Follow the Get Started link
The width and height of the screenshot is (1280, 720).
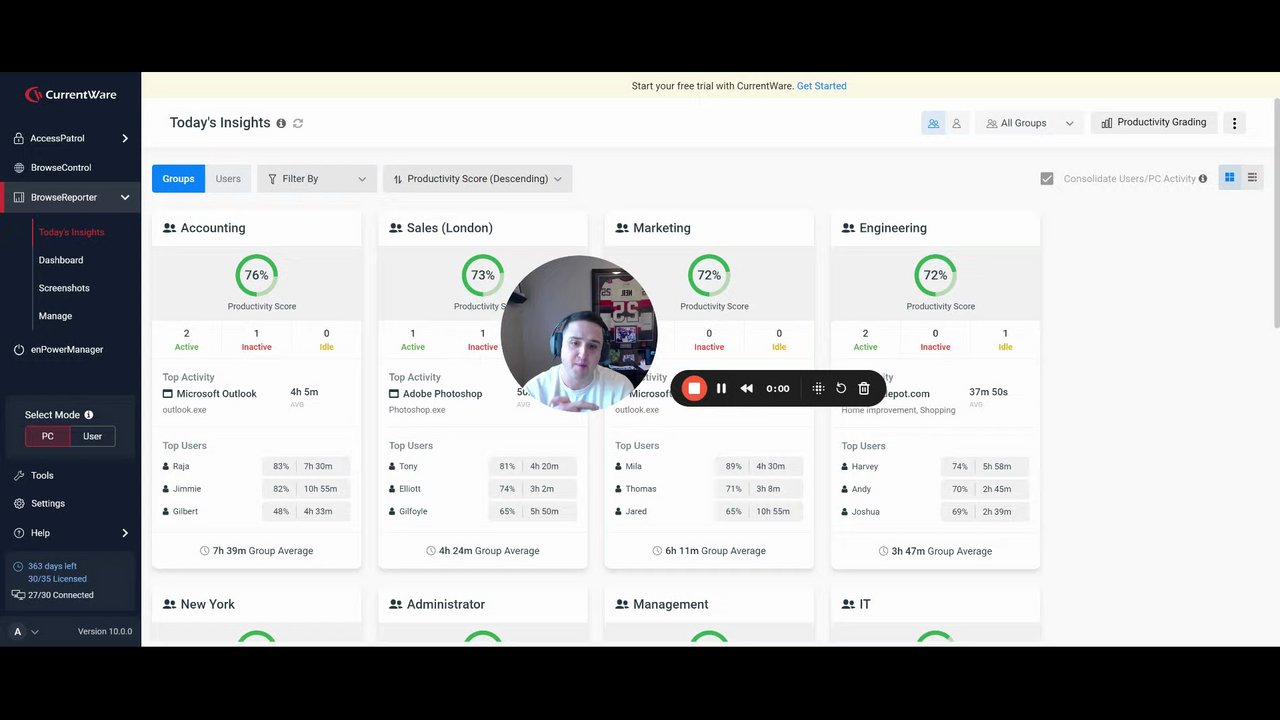[822, 86]
